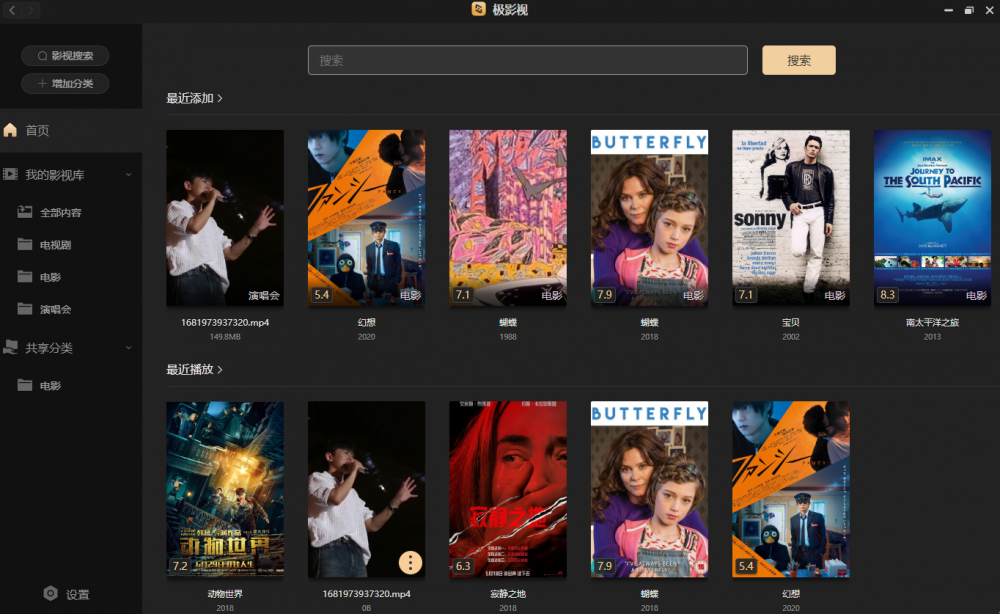Viewport: 1000px width, 614px height.
Task: Open 动物世界 poster in 最近播放
Action: (x=225, y=489)
